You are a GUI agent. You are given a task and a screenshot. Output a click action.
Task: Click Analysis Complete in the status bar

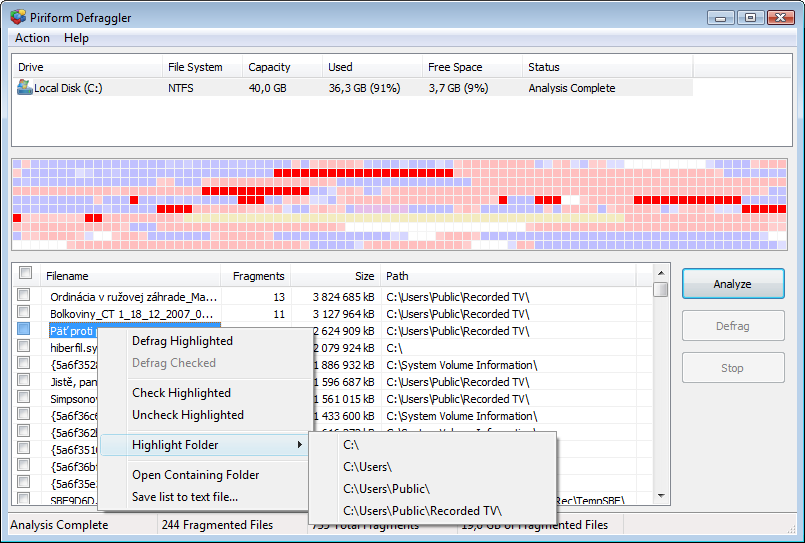pyautogui.click(x=59, y=525)
